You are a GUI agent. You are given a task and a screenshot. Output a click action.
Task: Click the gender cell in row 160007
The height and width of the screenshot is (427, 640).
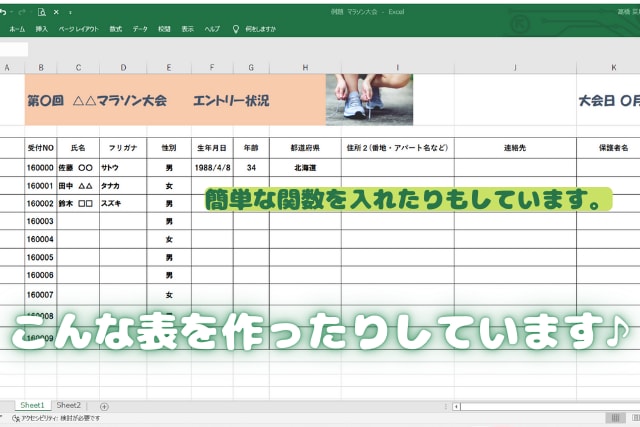[x=169, y=295]
